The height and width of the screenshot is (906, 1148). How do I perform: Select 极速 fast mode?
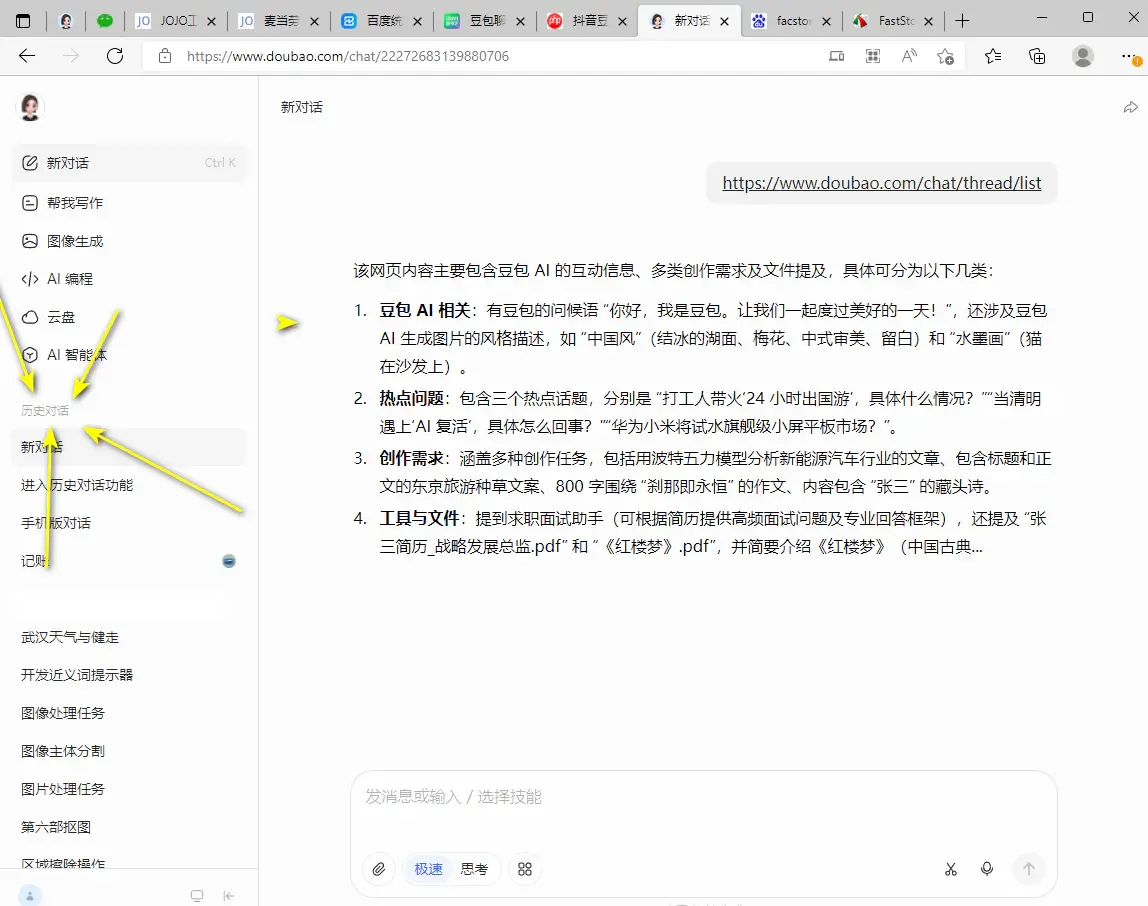[x=428, y=869]
